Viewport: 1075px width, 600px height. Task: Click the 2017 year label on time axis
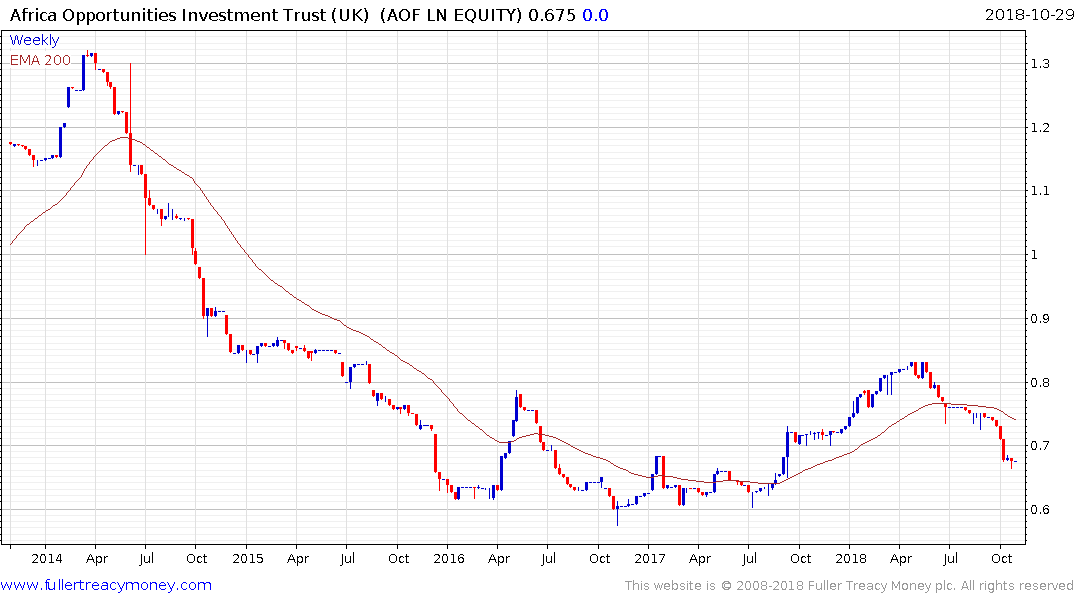(x=650, y=558)
